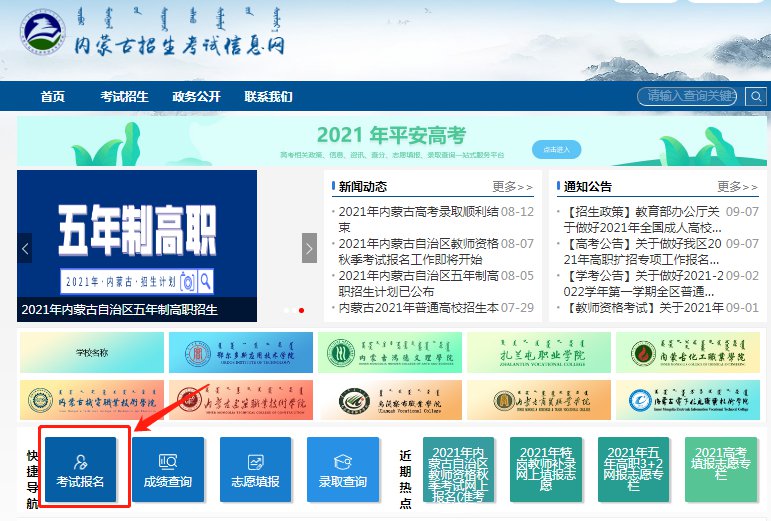Click the search box inside the carousel image
Screen dimensions: 771x521
pyautogui.click(x=137, y=281)
